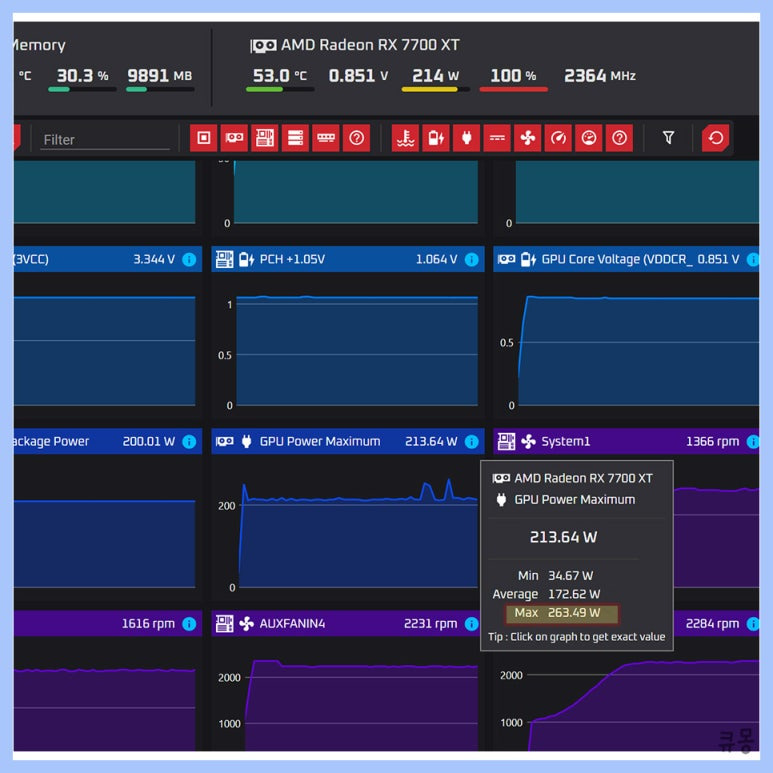The width and height of the screenshot is (773, 773).
Task: Click the PCH +1.05V voltage graph
Action: [x=357, y=351]
